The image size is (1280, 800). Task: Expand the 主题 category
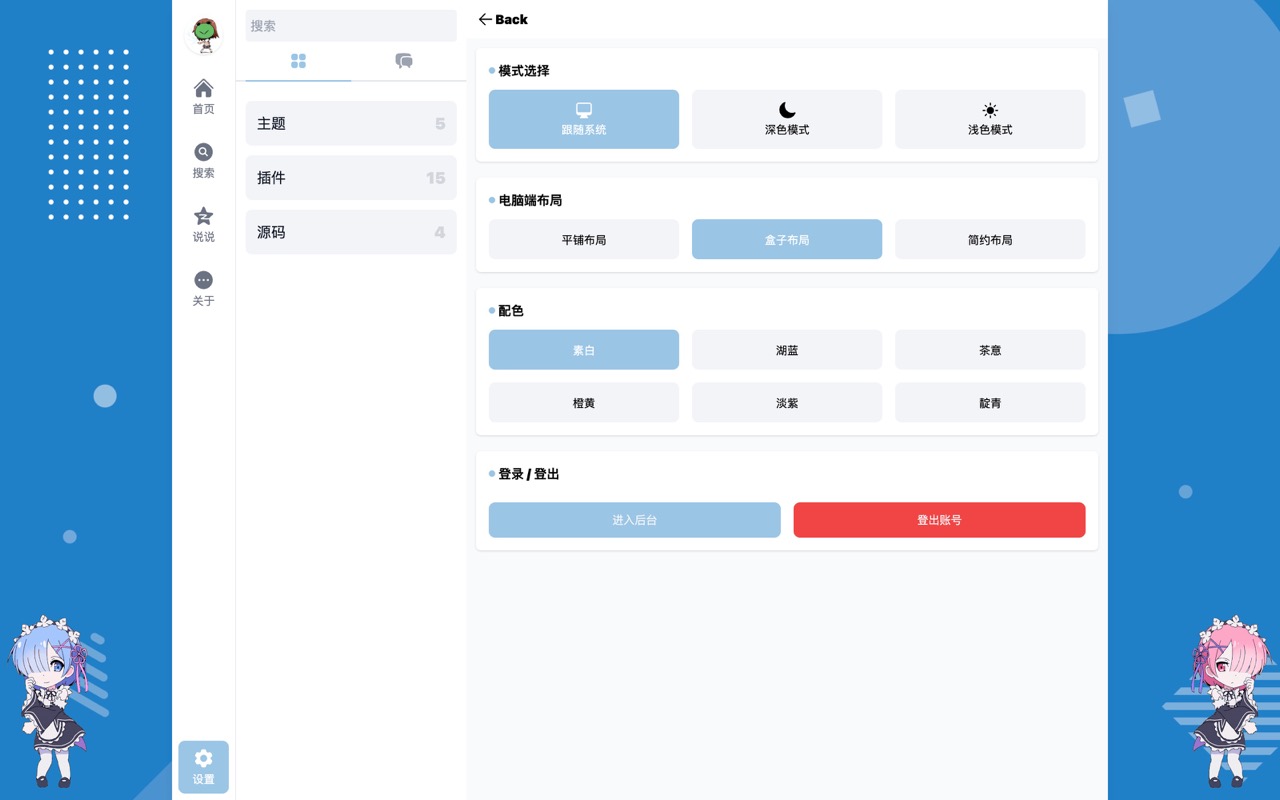click(351, 123)
